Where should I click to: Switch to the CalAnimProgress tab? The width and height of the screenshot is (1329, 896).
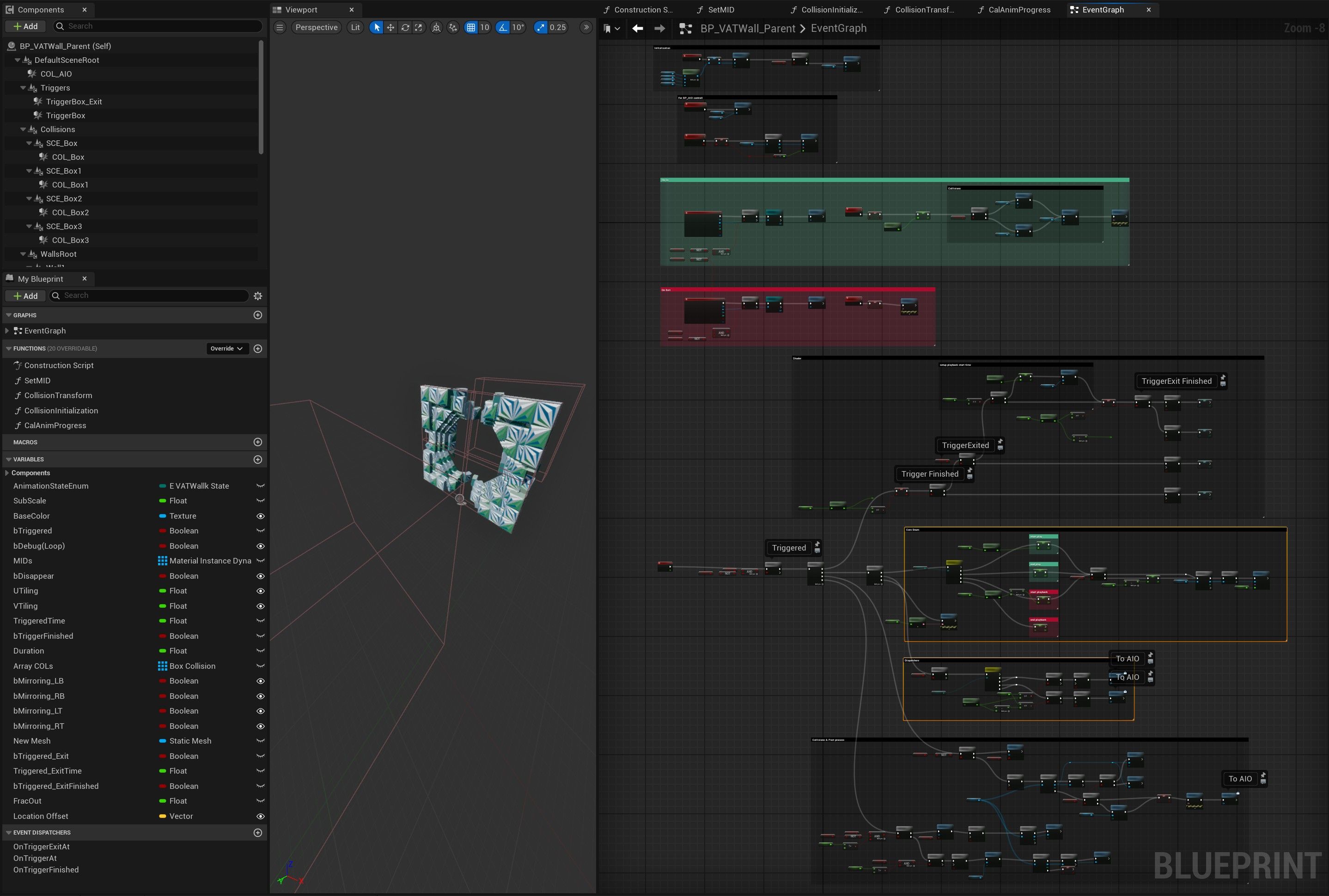pyautogui.click(x=1019, y=10)
